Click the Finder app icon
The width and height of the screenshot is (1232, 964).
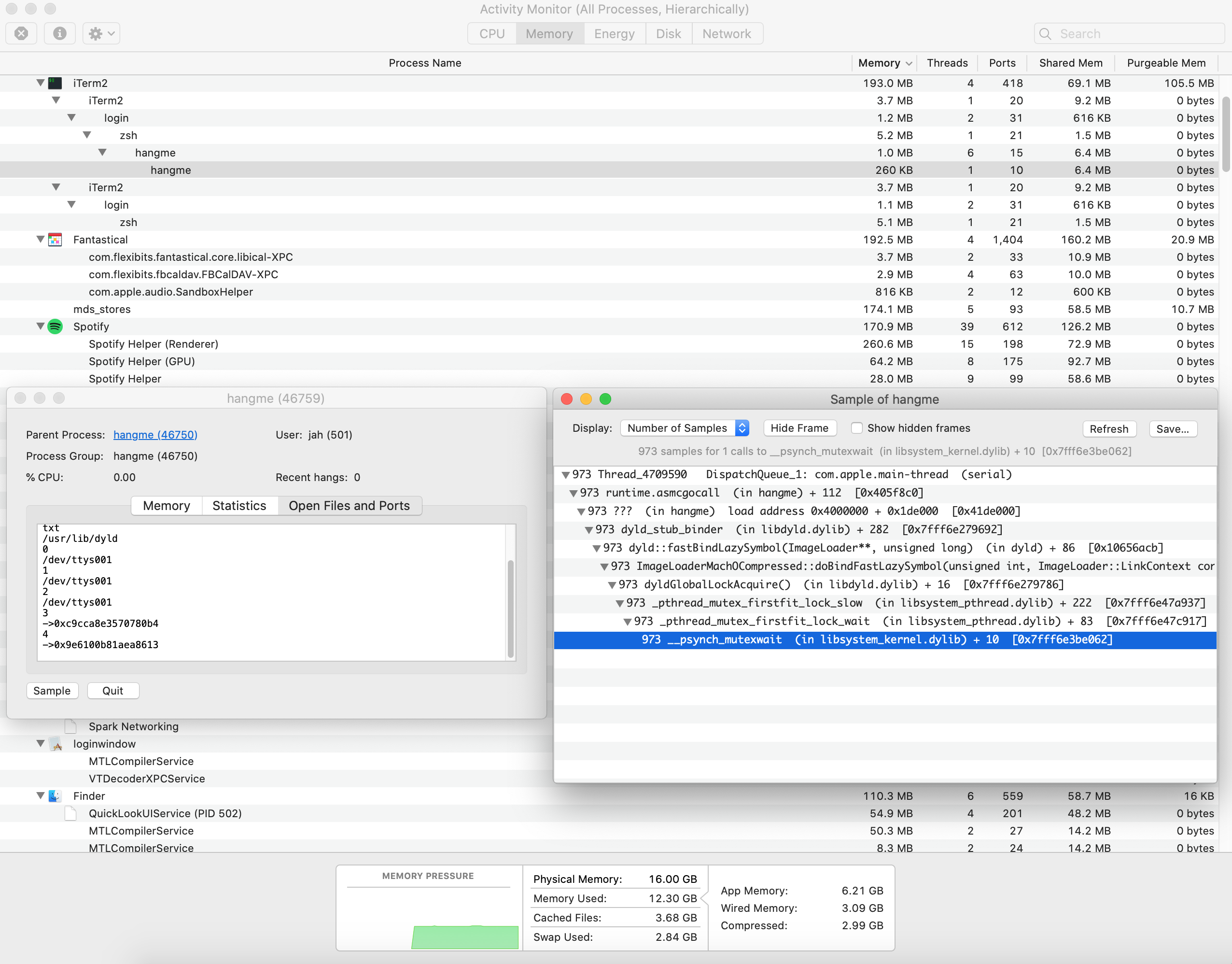[55, 796]
